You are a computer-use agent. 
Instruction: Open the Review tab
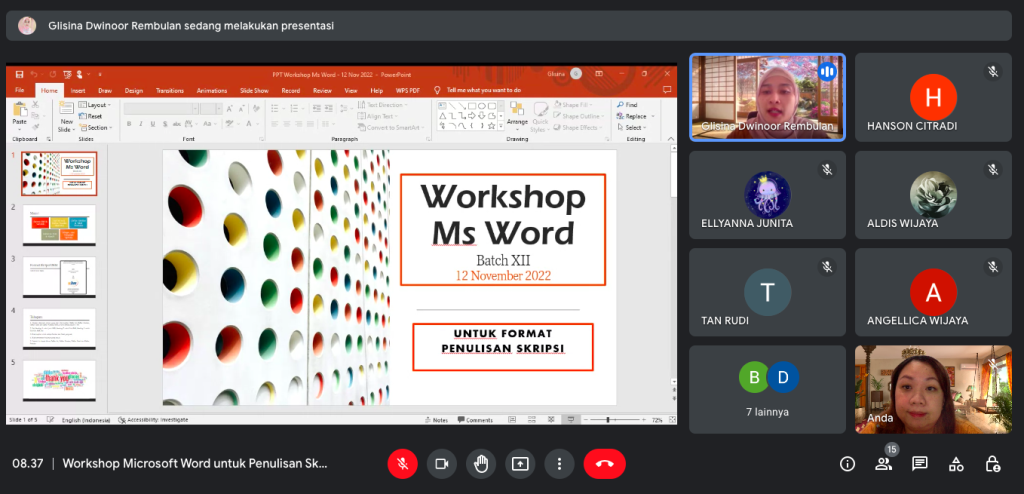pos(322,91)
